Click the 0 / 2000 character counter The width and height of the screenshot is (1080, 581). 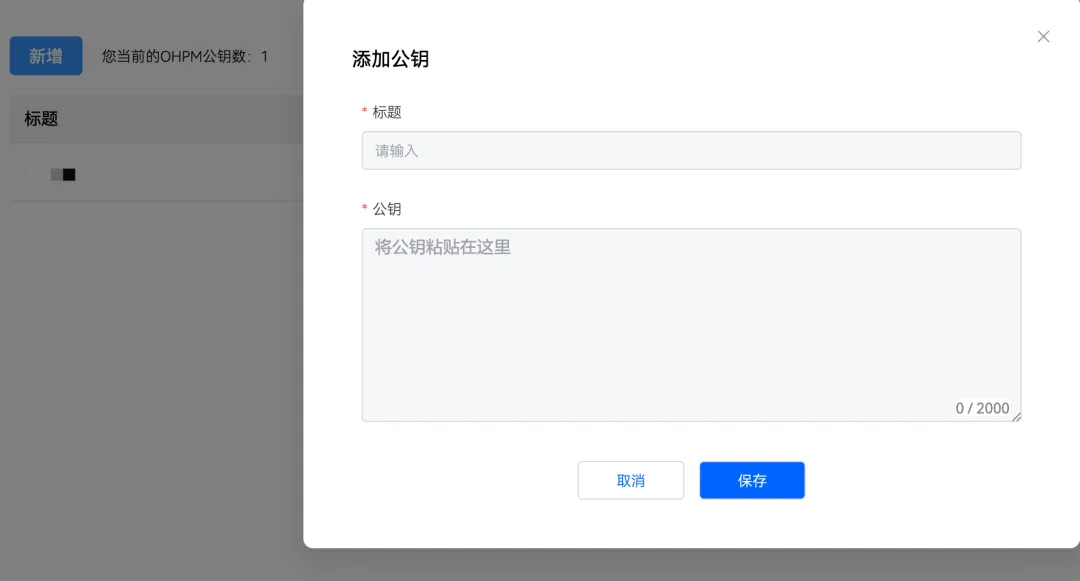[982, 408]
